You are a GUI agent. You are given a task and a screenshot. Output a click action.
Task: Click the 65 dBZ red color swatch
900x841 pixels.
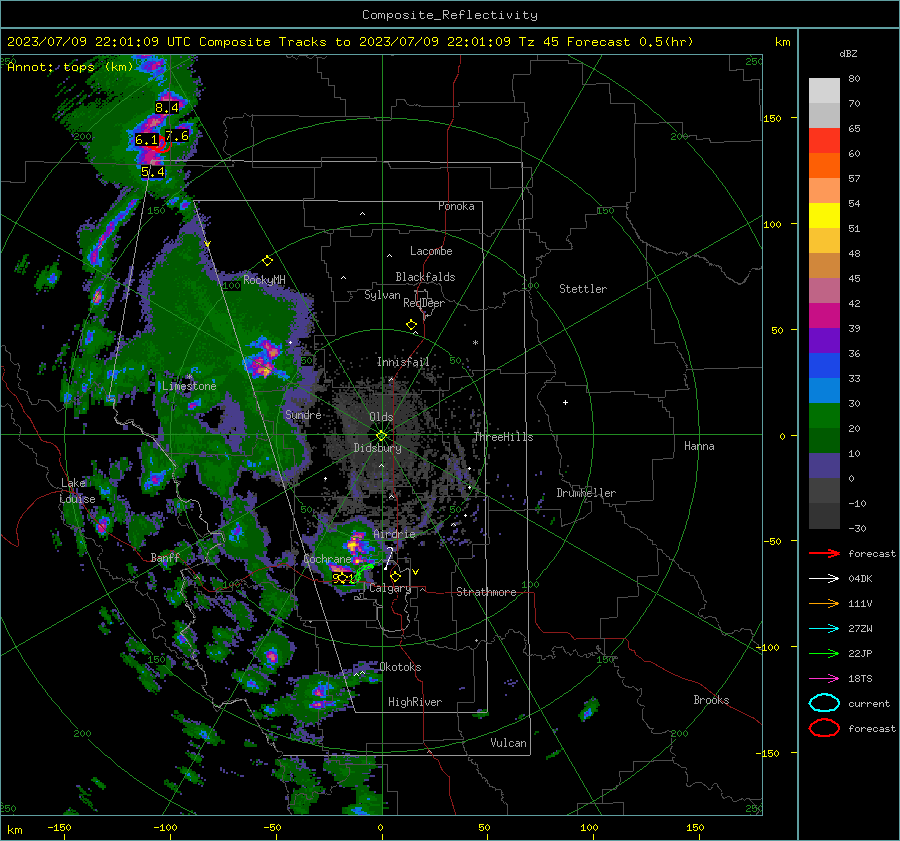824,140
